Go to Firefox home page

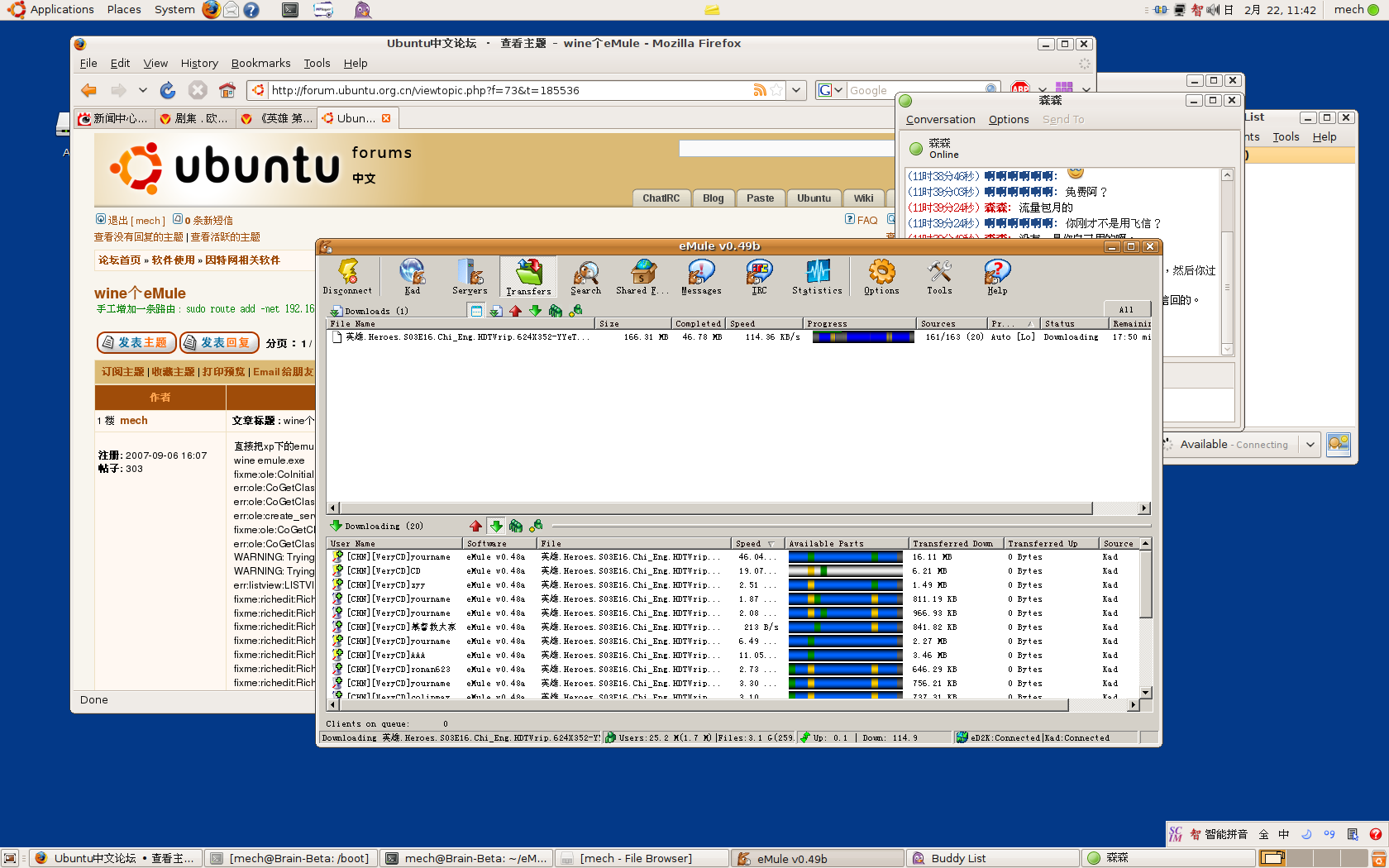(227, 90)
